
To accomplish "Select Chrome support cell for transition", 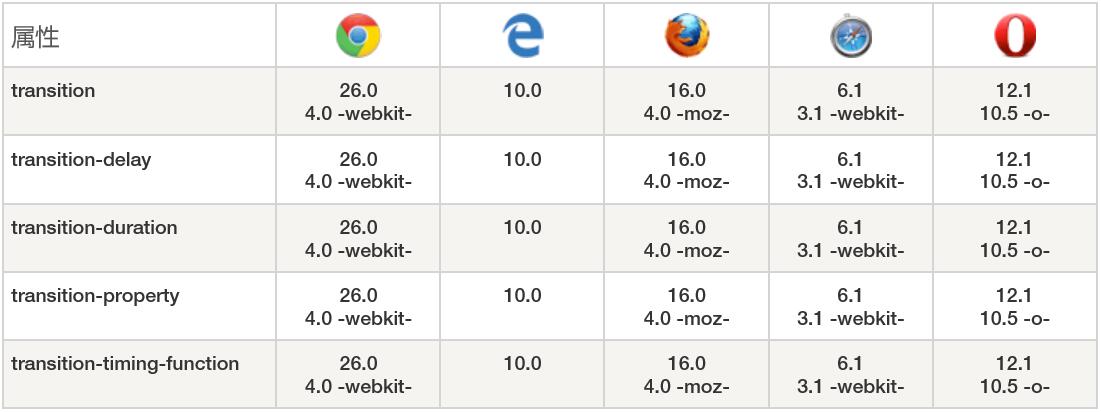I will 358,102.
